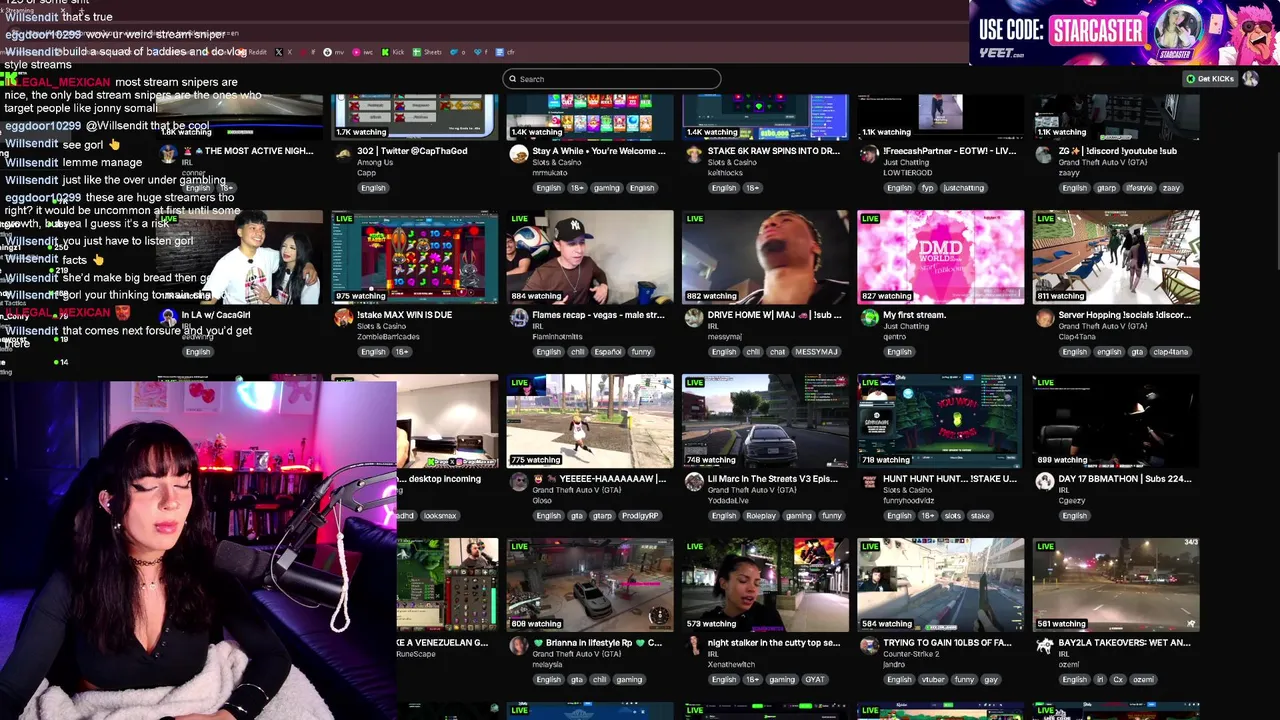Click Cgeezy's channel avatar

click(x=1044, y=482)
